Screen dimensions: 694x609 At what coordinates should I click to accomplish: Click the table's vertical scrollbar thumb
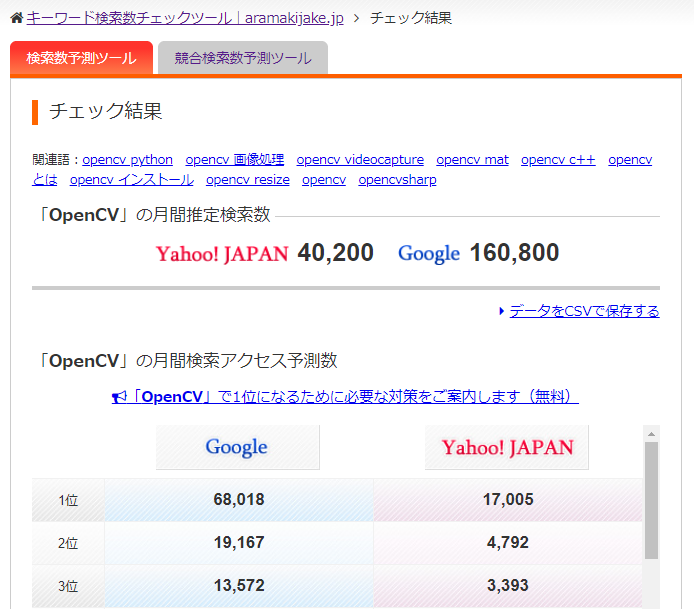pos(652,501)
